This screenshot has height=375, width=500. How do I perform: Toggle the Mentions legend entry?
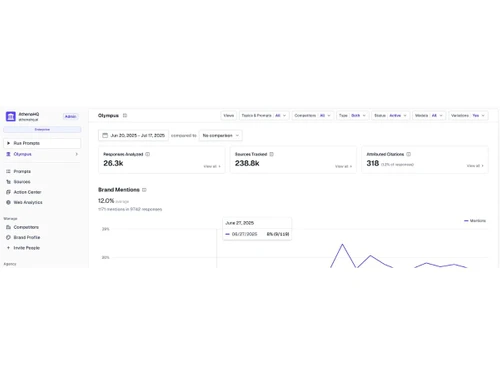coord(475,221)
